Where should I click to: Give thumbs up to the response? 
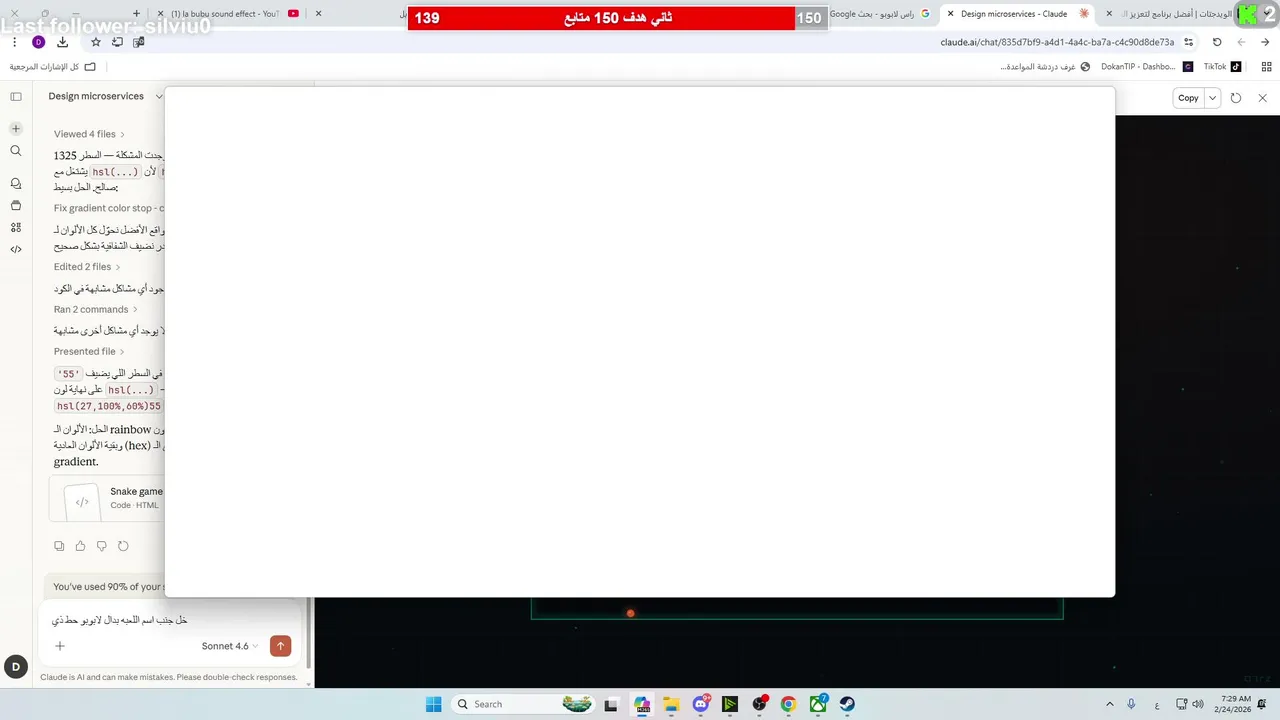click(80, 546)
